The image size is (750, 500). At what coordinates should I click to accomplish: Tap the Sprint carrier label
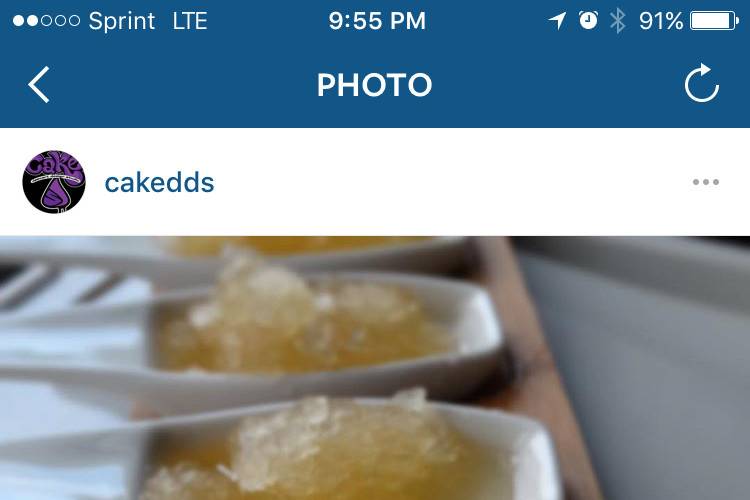(122, 21)
